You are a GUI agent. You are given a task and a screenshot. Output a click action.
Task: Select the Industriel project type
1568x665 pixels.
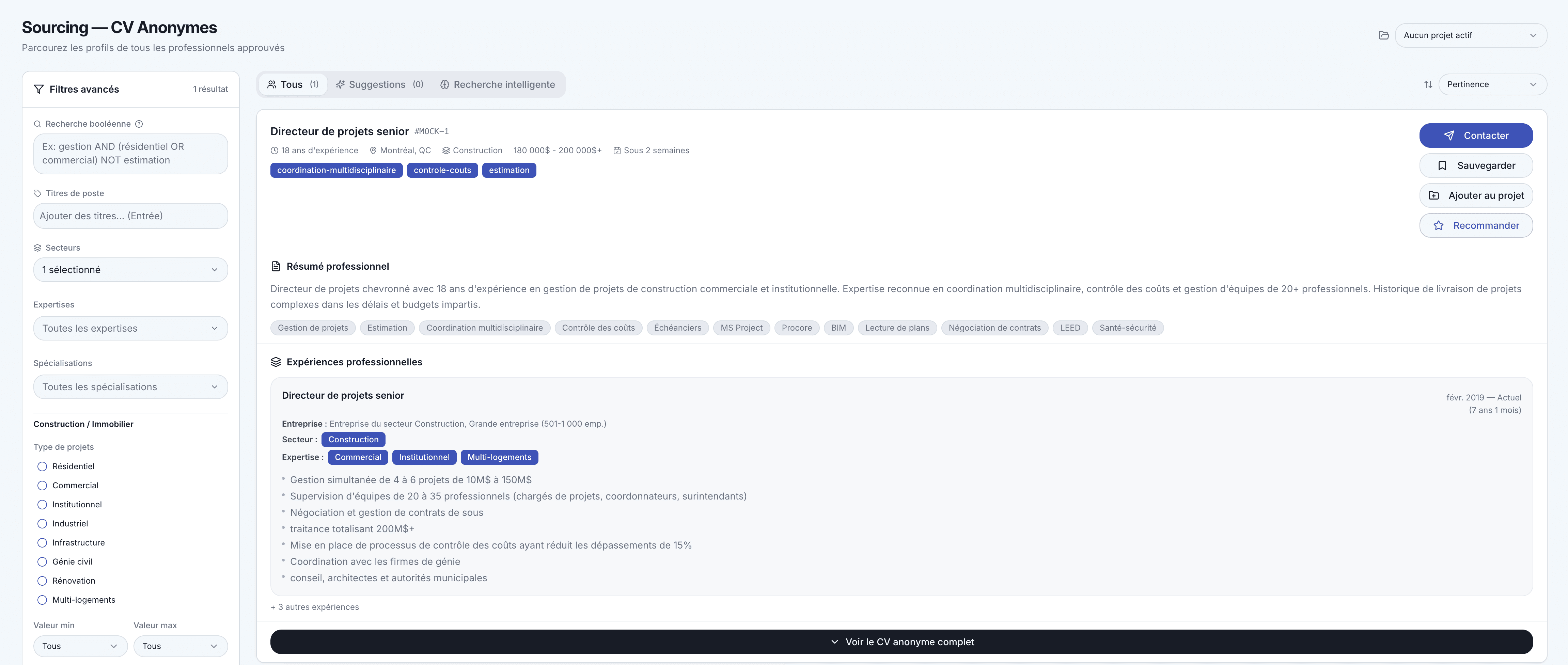click(x=42, y=524)
